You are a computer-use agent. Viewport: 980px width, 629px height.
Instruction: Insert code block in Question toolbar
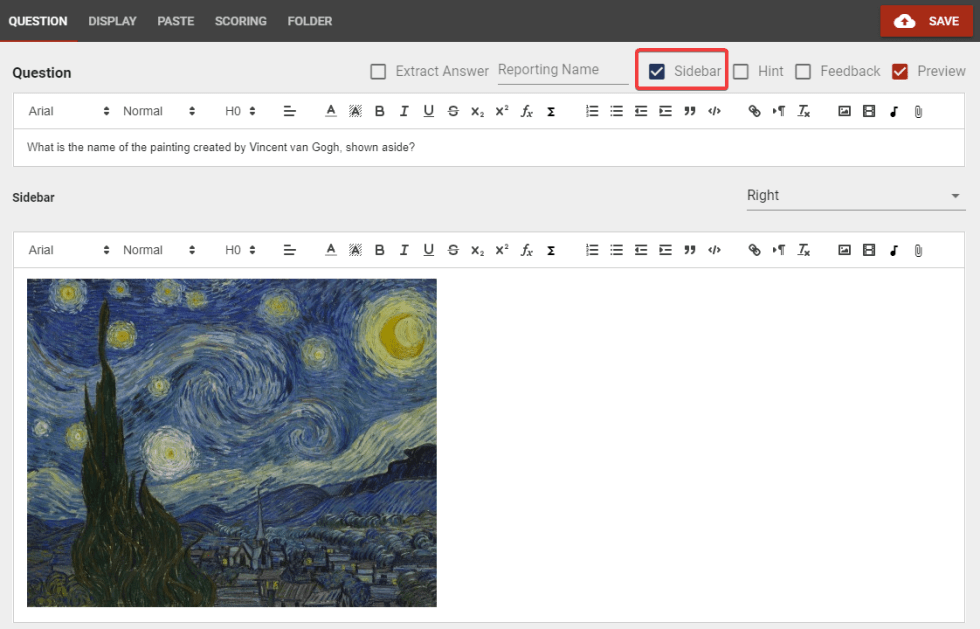click(x=714, y=111)
